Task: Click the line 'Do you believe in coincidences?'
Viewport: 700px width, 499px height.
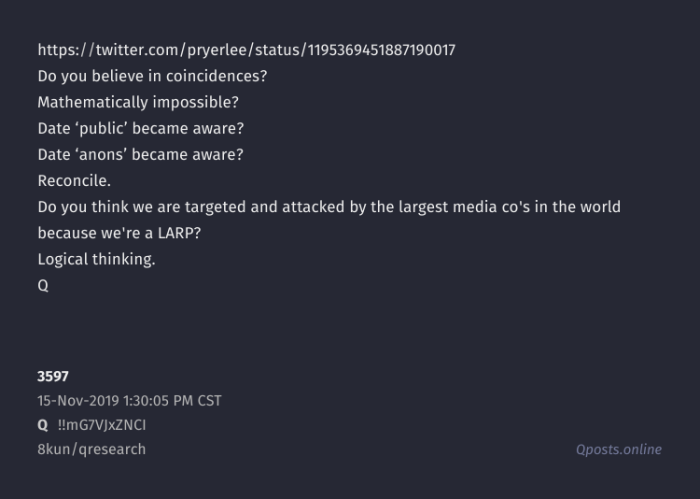Action: tap(152, 76)
